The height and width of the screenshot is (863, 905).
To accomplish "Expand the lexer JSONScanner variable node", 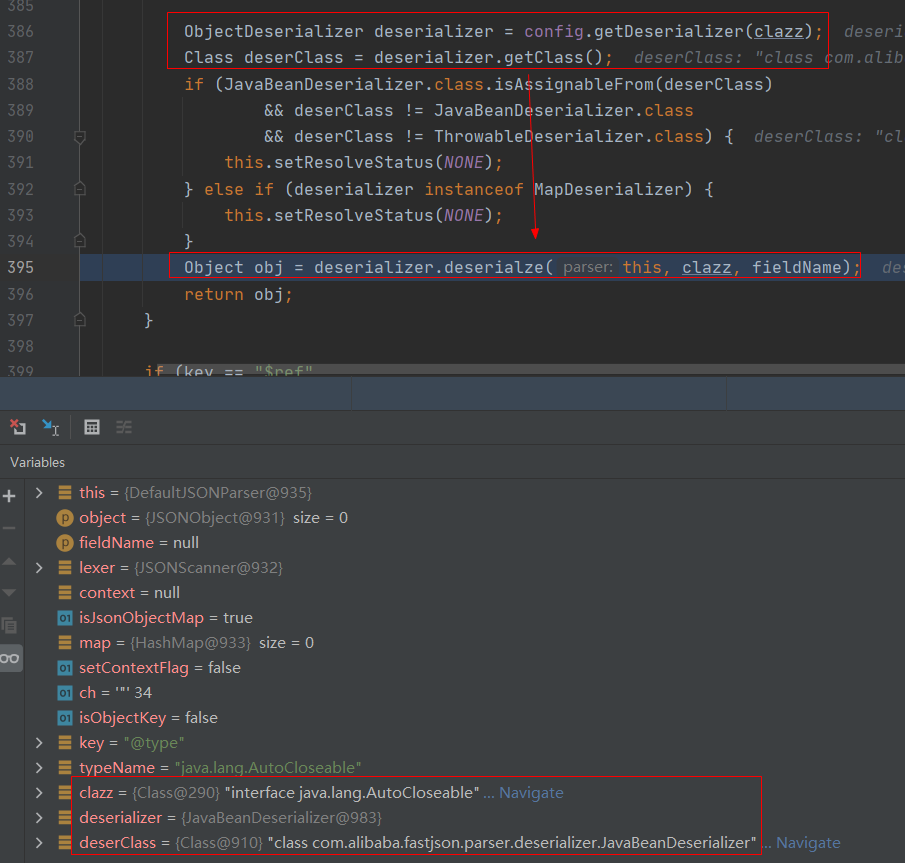I will tap(39, 567).
